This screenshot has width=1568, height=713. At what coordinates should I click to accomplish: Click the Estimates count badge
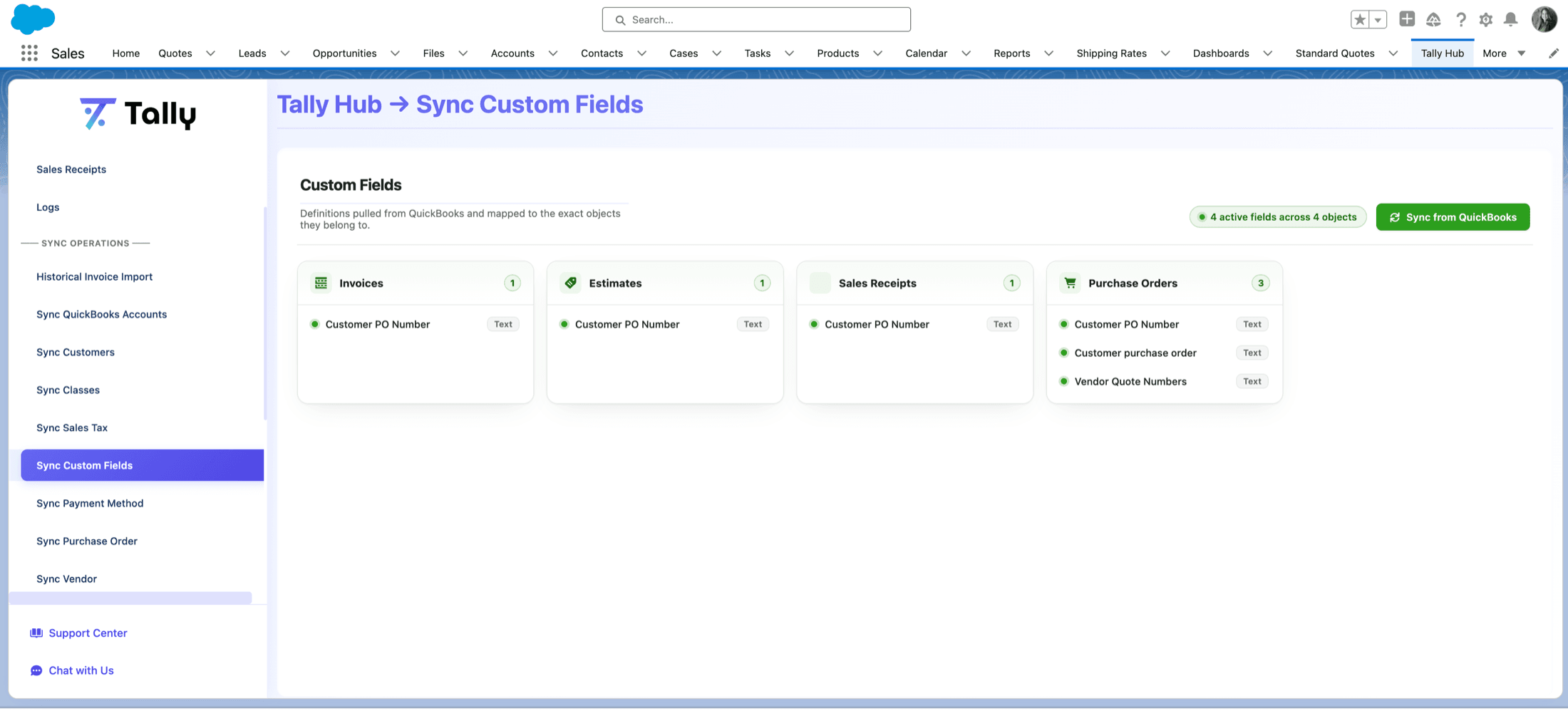[762, 283]
